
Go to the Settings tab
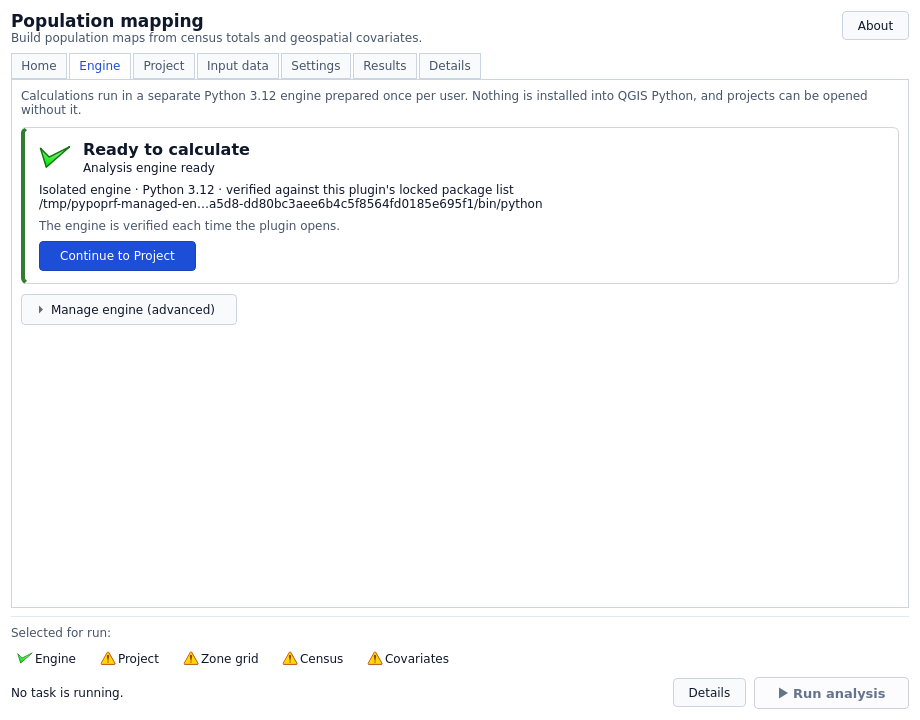pyautogui.click(x=316, y=66)
